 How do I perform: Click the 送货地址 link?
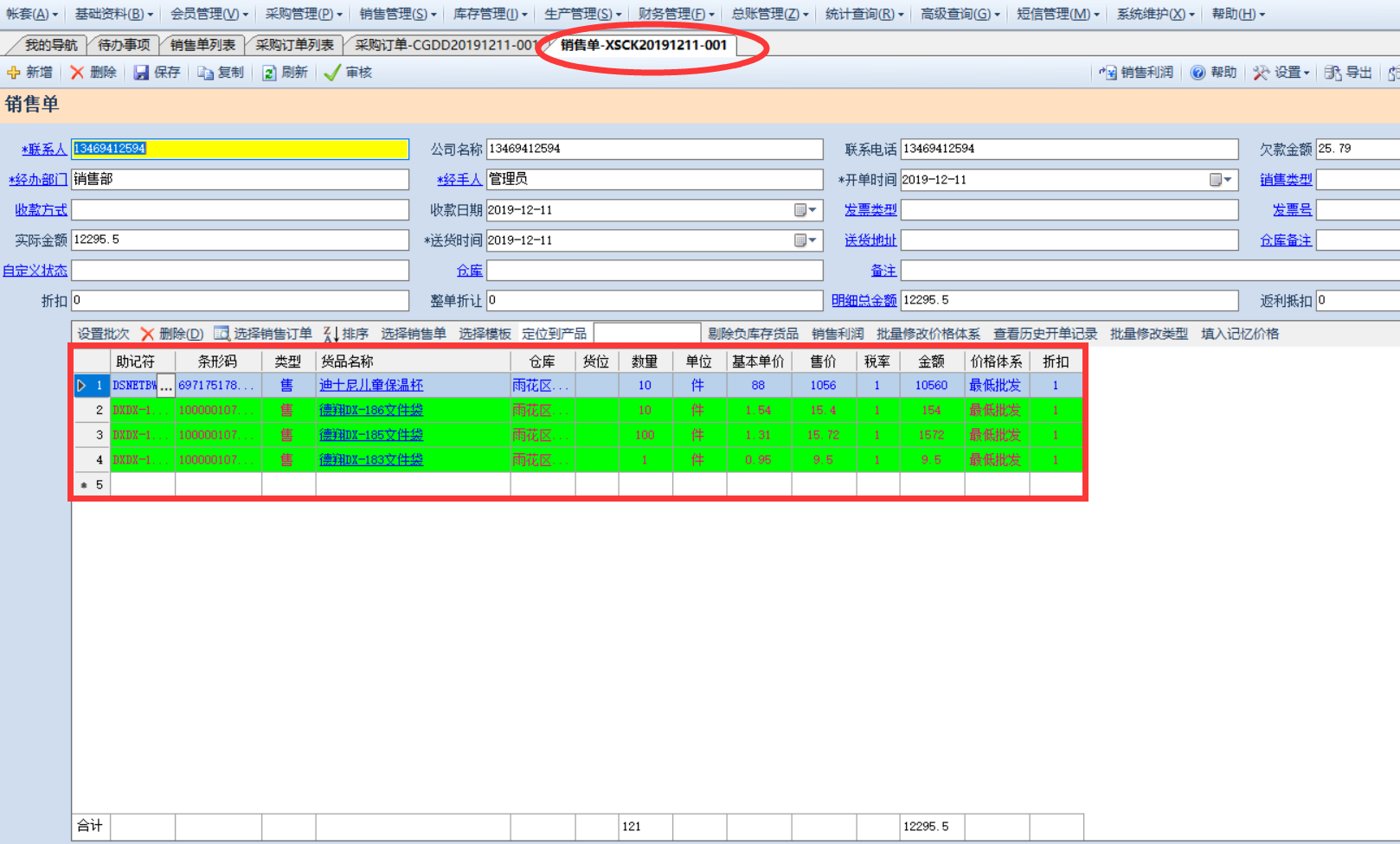tap(870, 240)
